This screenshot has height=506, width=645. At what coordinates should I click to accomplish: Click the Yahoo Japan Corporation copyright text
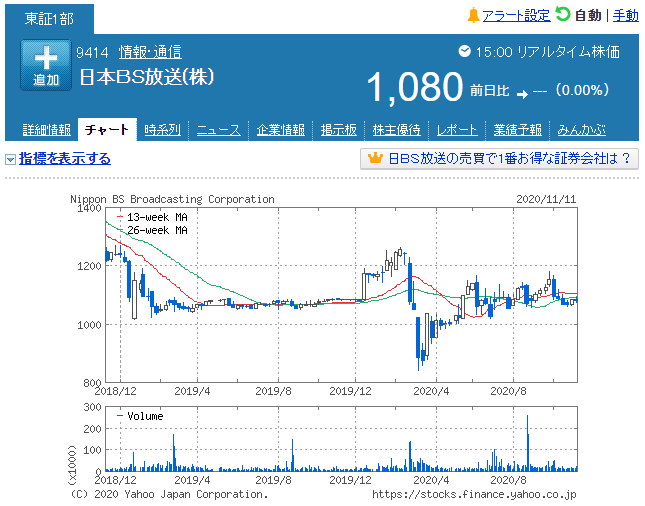click(x=169, y=494)
